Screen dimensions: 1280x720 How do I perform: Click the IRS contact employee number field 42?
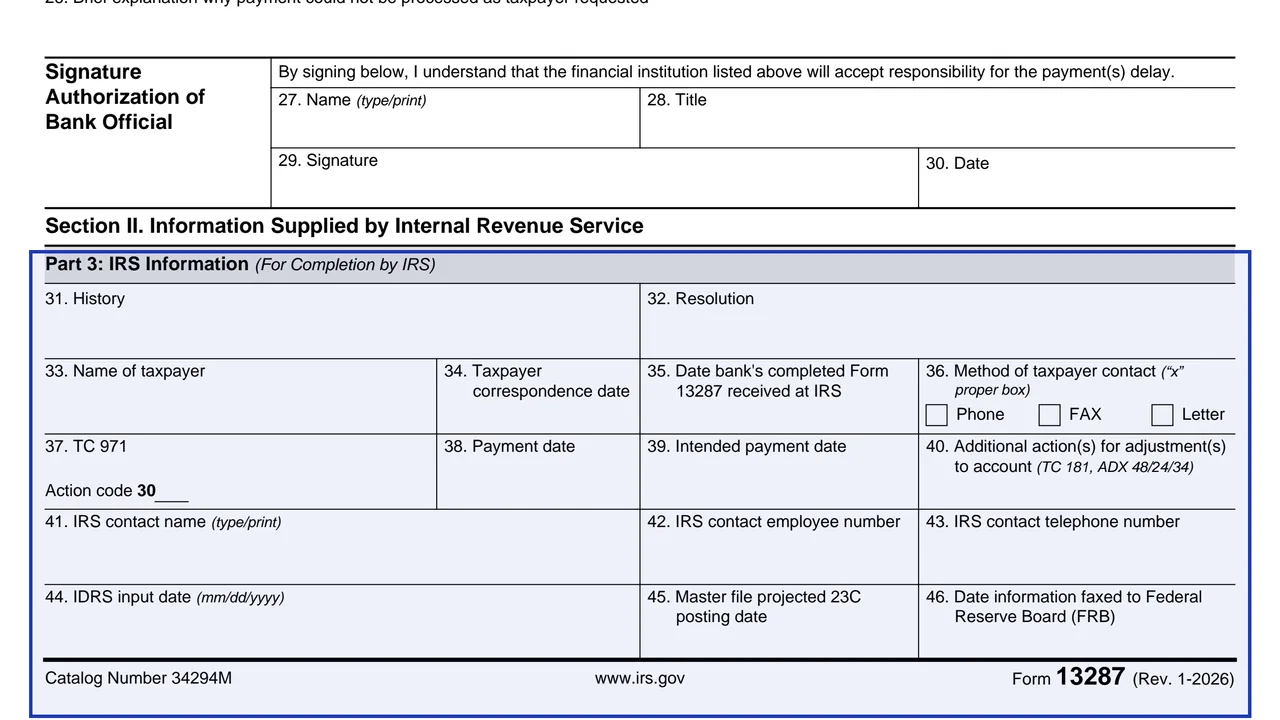pos(779,547)
